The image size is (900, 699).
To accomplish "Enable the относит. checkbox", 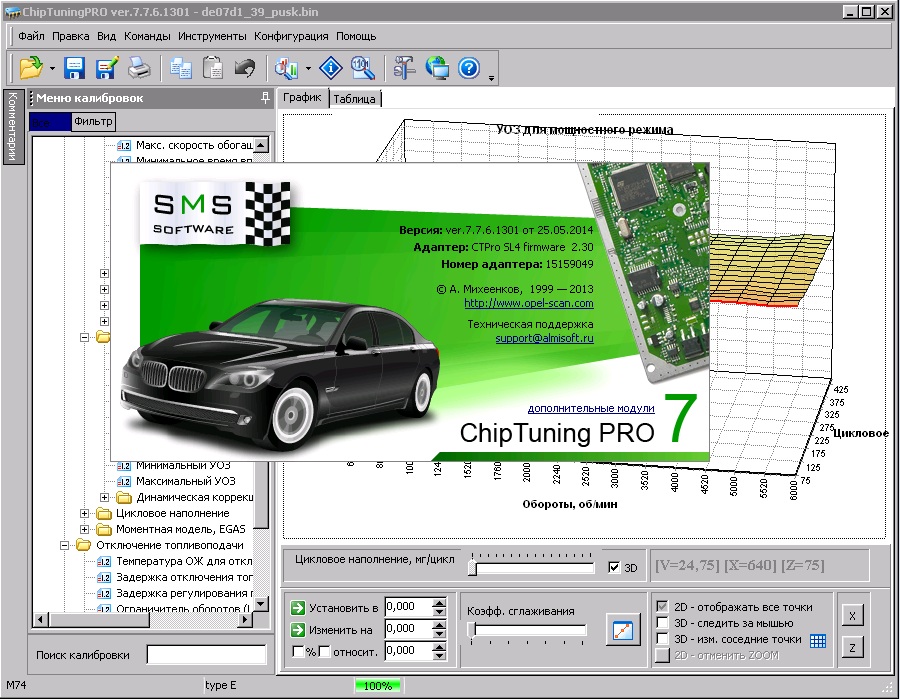I will [324, 651].
